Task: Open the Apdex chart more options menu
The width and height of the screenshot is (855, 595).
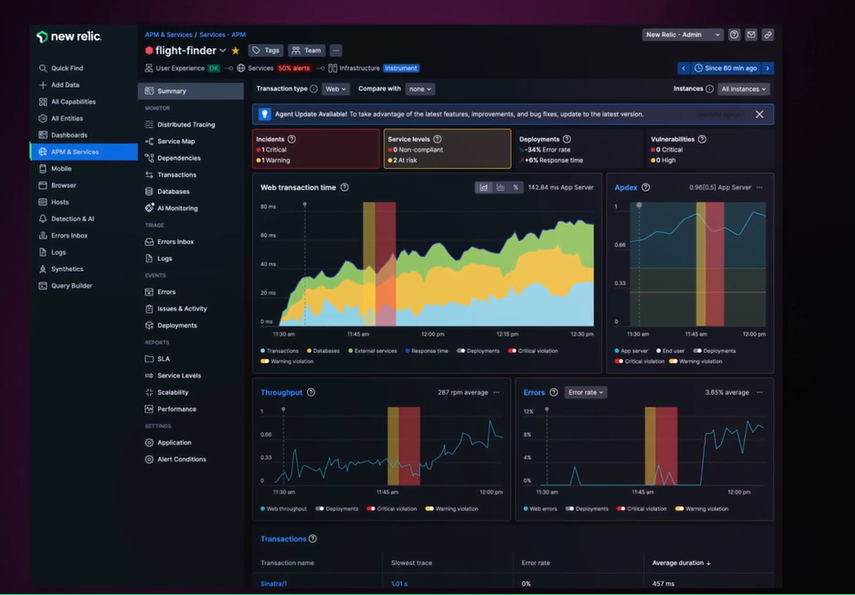Action: pos(759,187)
